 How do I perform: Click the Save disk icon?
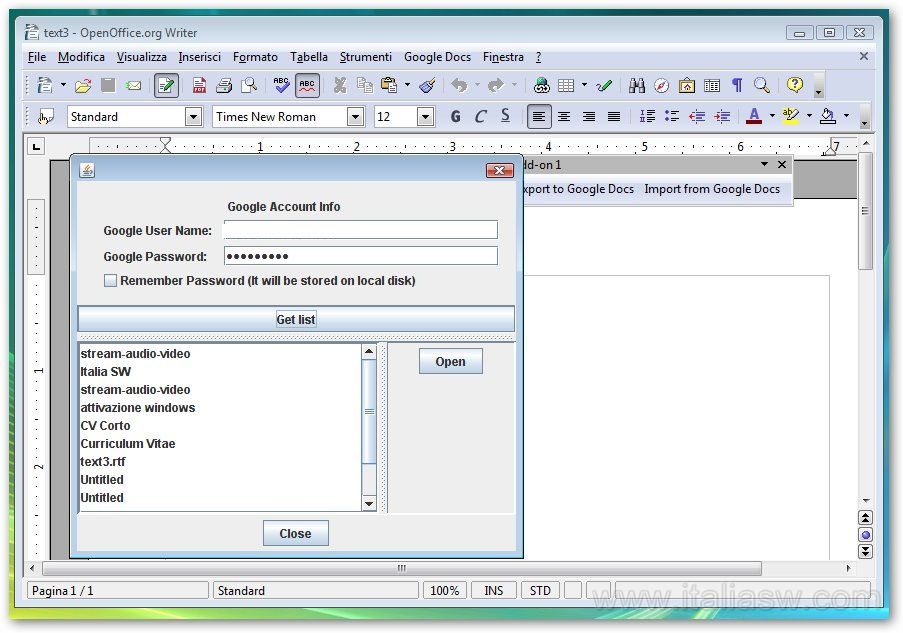pos(108,85)
